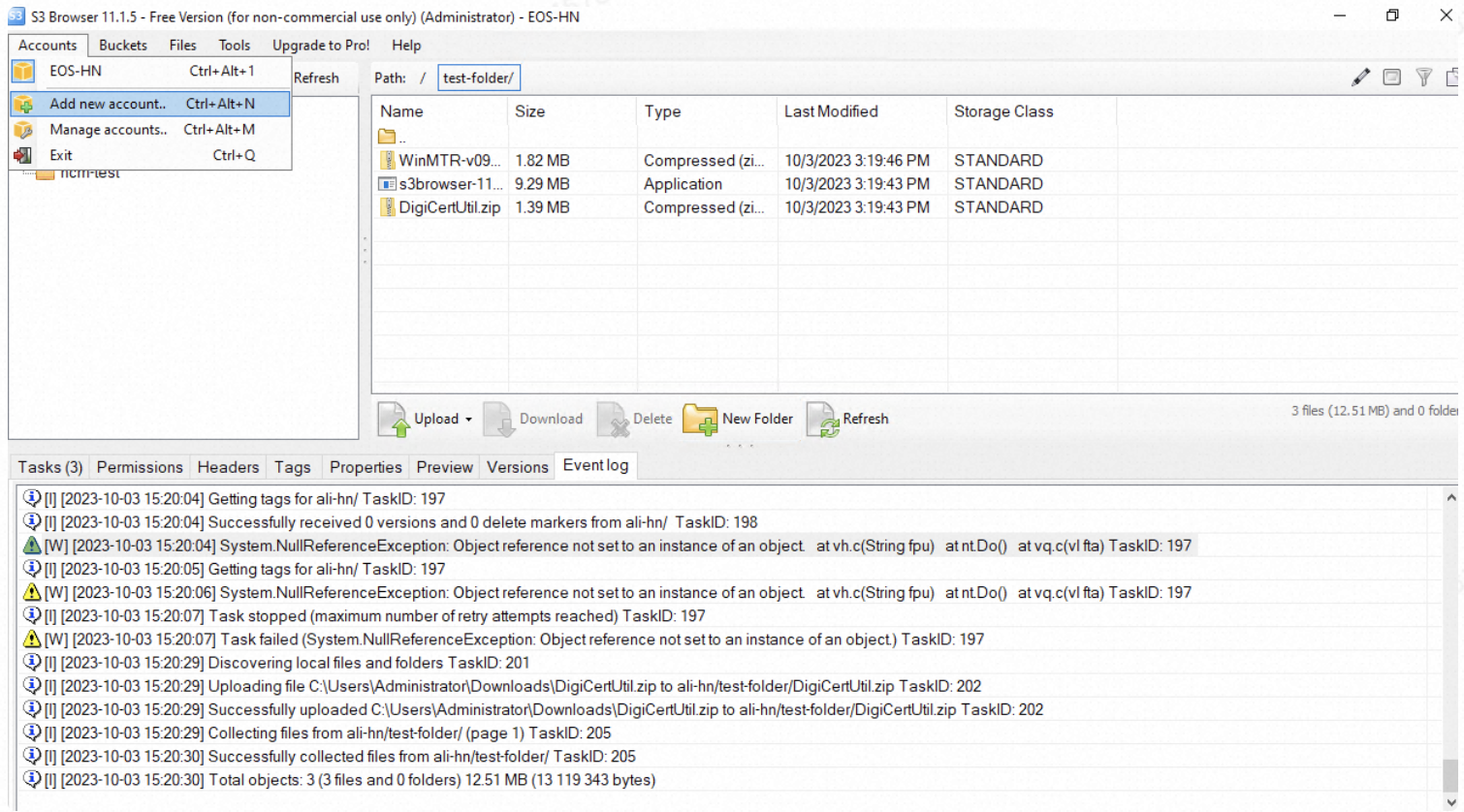Screen dimensions: 1464x812
Task: Click the Download button
Action: [533, 420]
